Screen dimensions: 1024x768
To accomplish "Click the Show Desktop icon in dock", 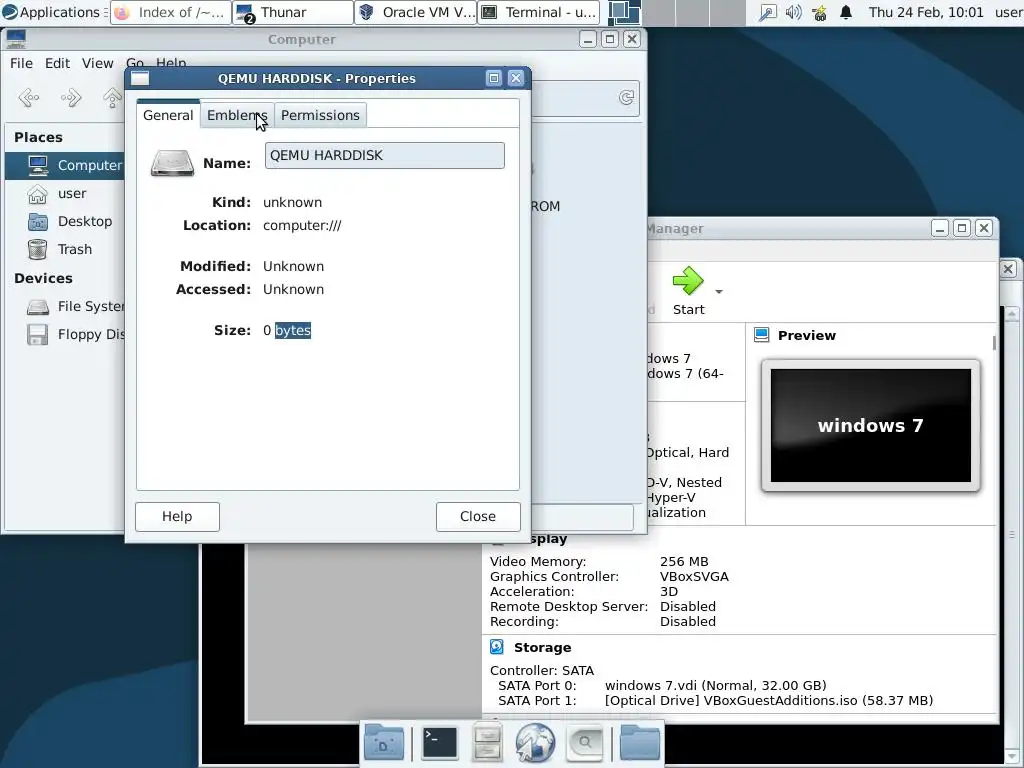I will (x=384, y=743).
